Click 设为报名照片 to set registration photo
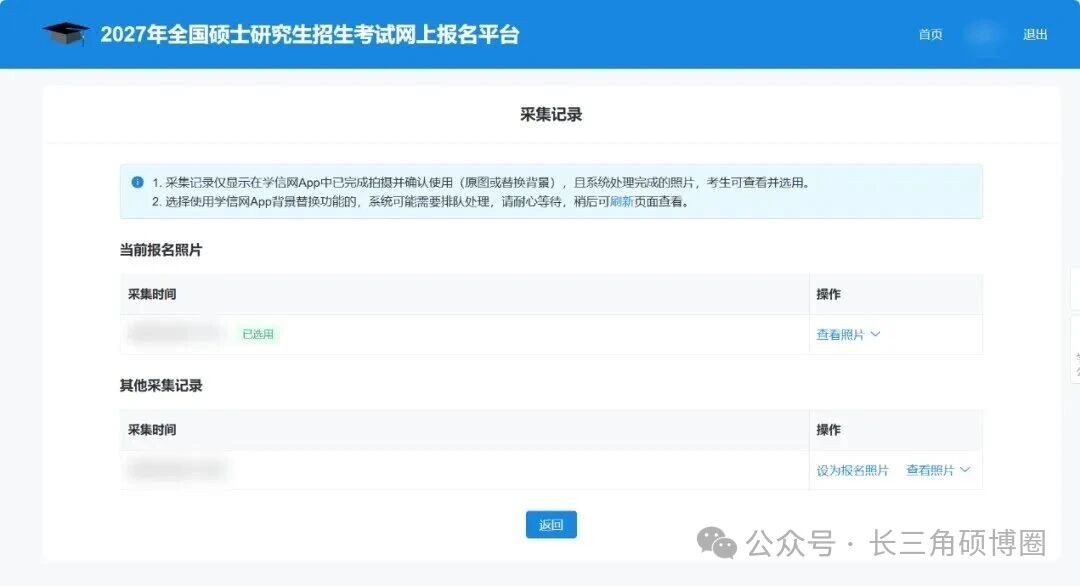This screenshot has width=1080, height=586. [853, 470]
